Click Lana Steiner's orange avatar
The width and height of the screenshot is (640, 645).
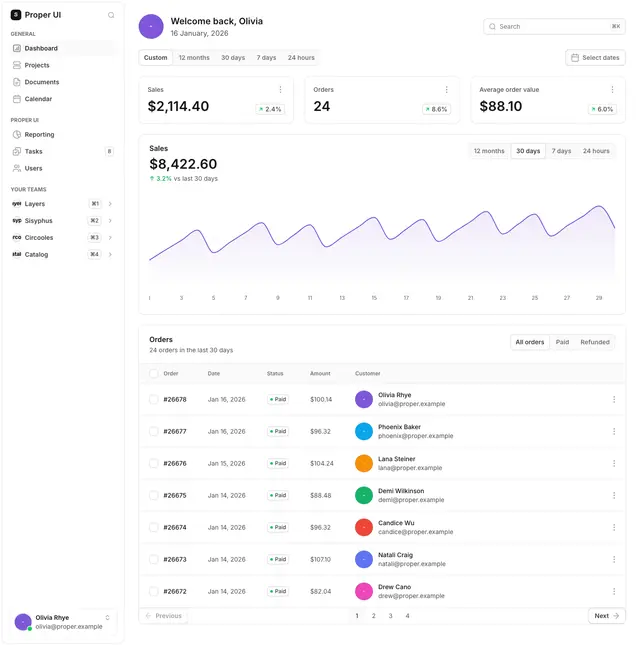364,463
